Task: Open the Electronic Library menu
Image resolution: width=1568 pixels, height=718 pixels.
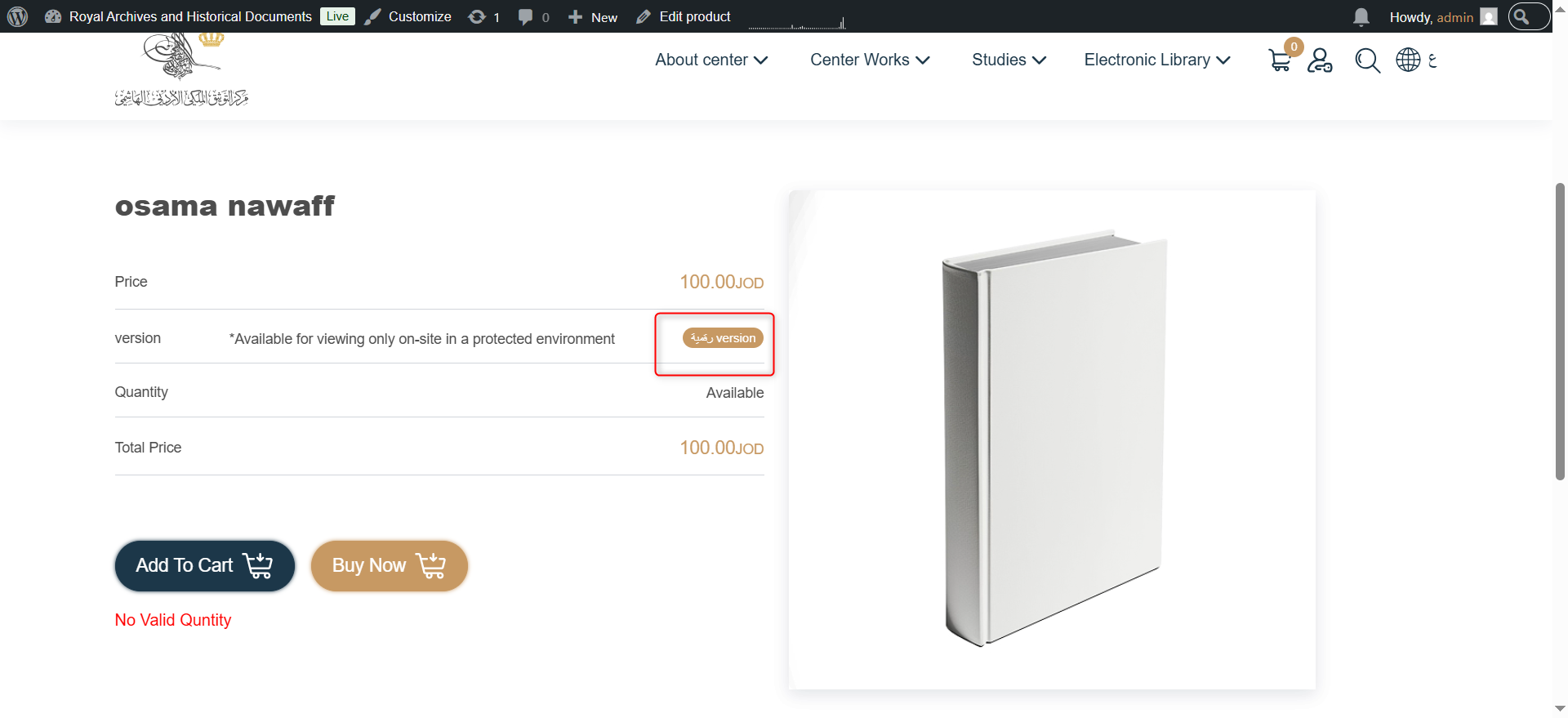Action: tap(1157, 60)
